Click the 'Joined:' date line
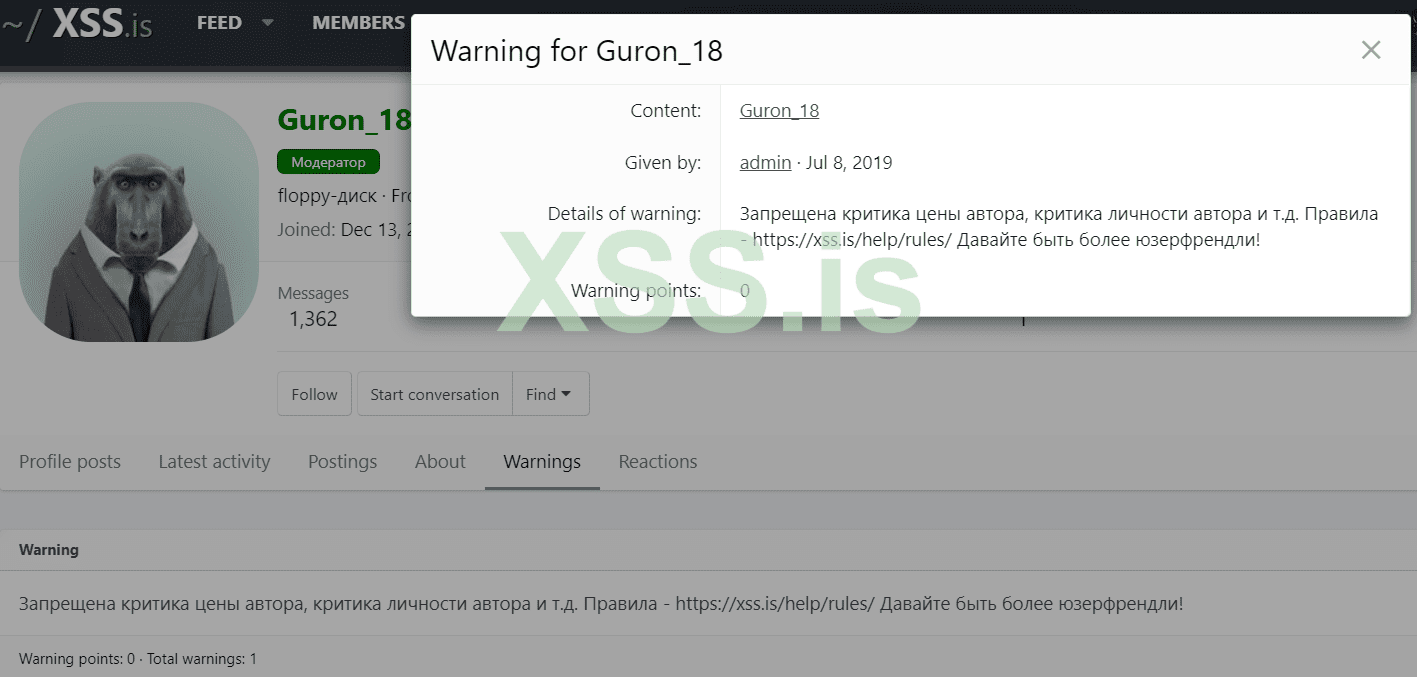 (345, 230)
